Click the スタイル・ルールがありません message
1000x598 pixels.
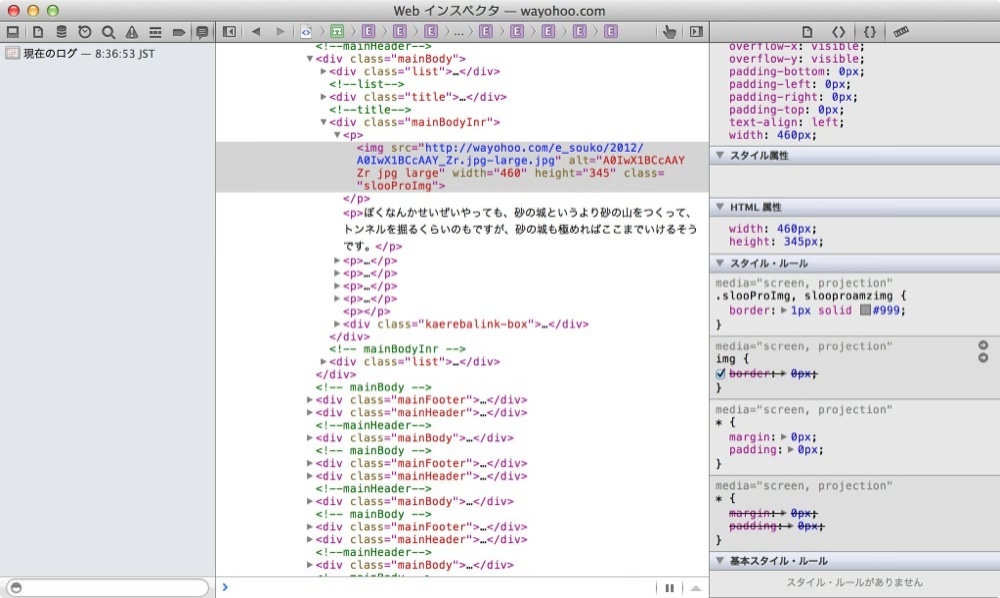854,582
